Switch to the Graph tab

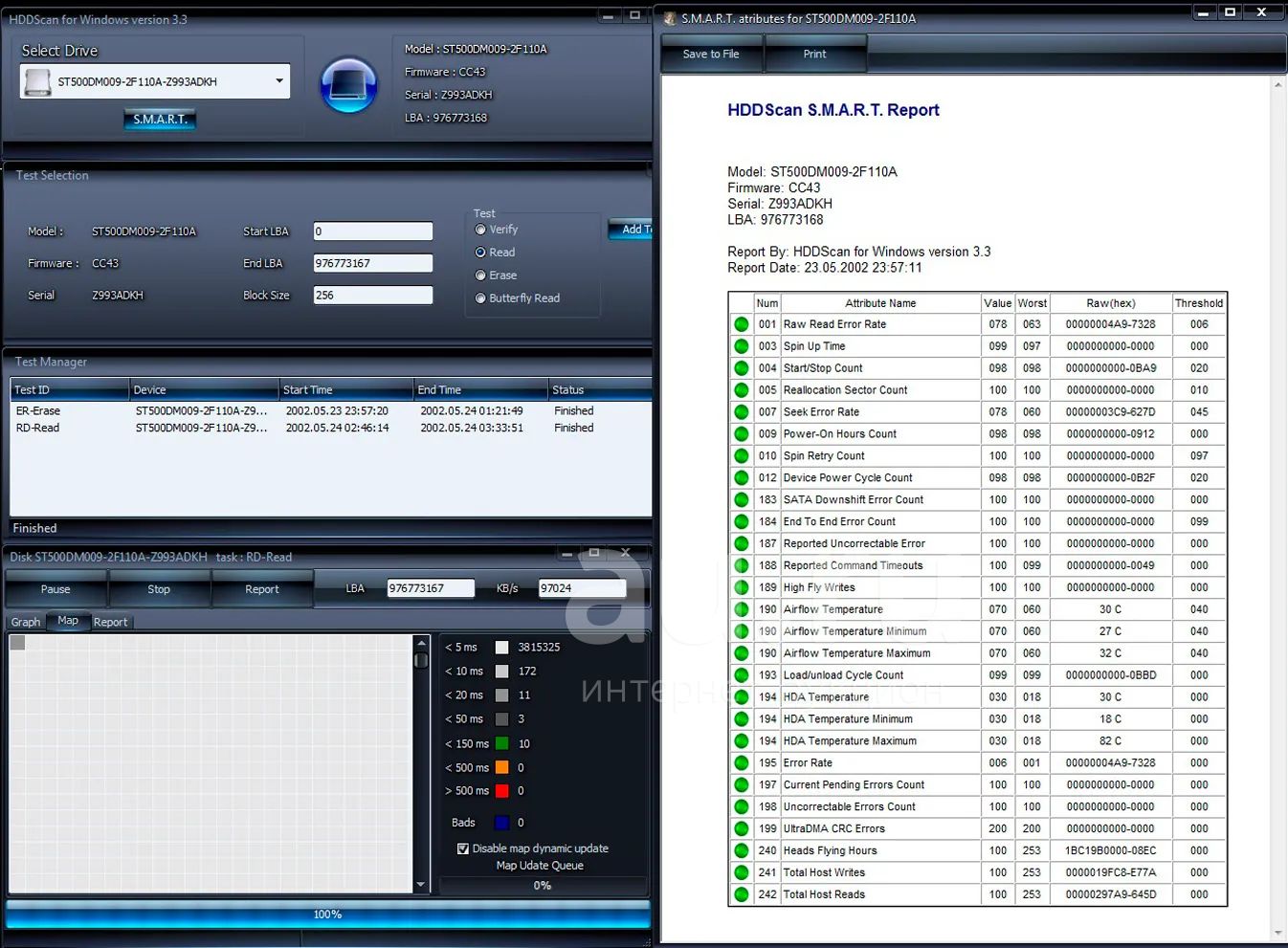point(26,622)
